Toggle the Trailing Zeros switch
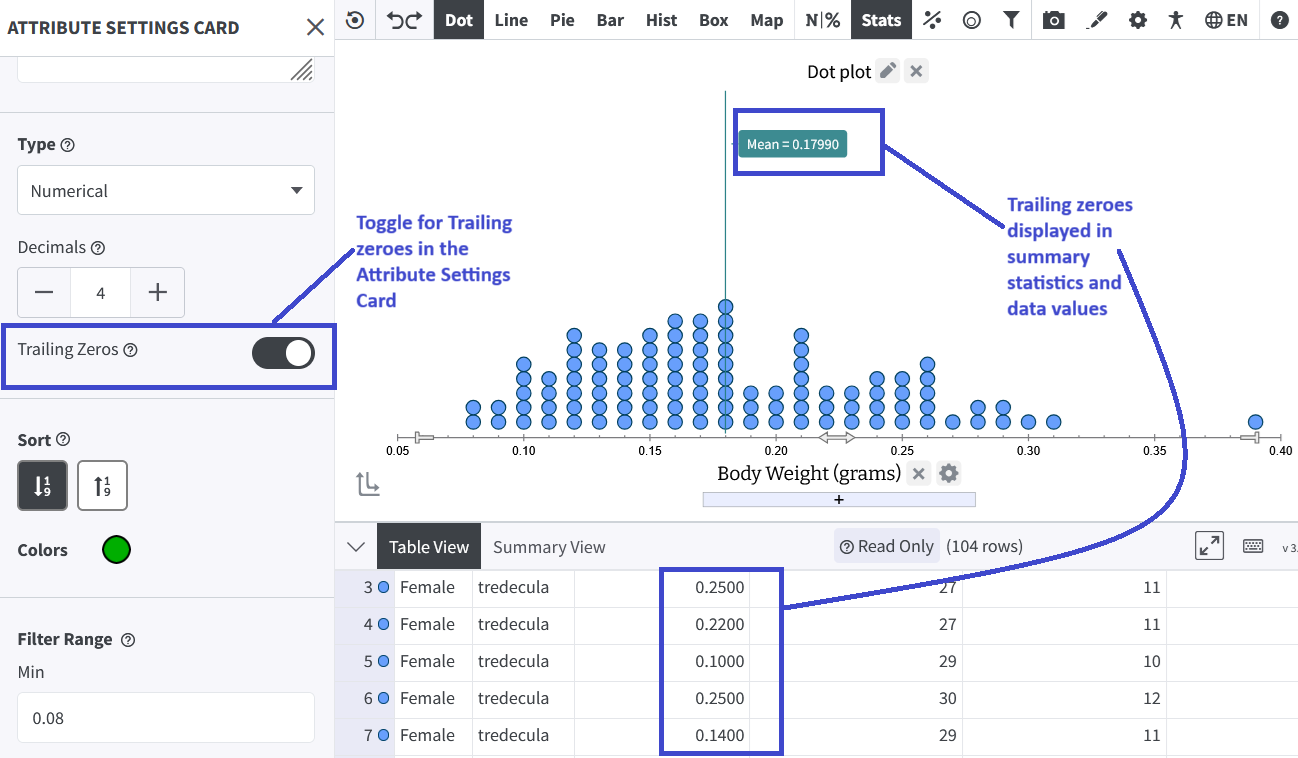Image resolution: width=1298 pixels, height=758 pixels. (283, 352)
